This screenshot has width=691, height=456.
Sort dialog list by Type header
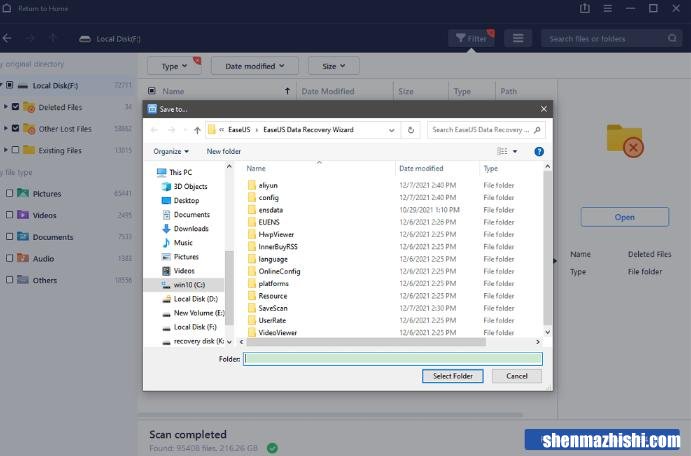490,168
